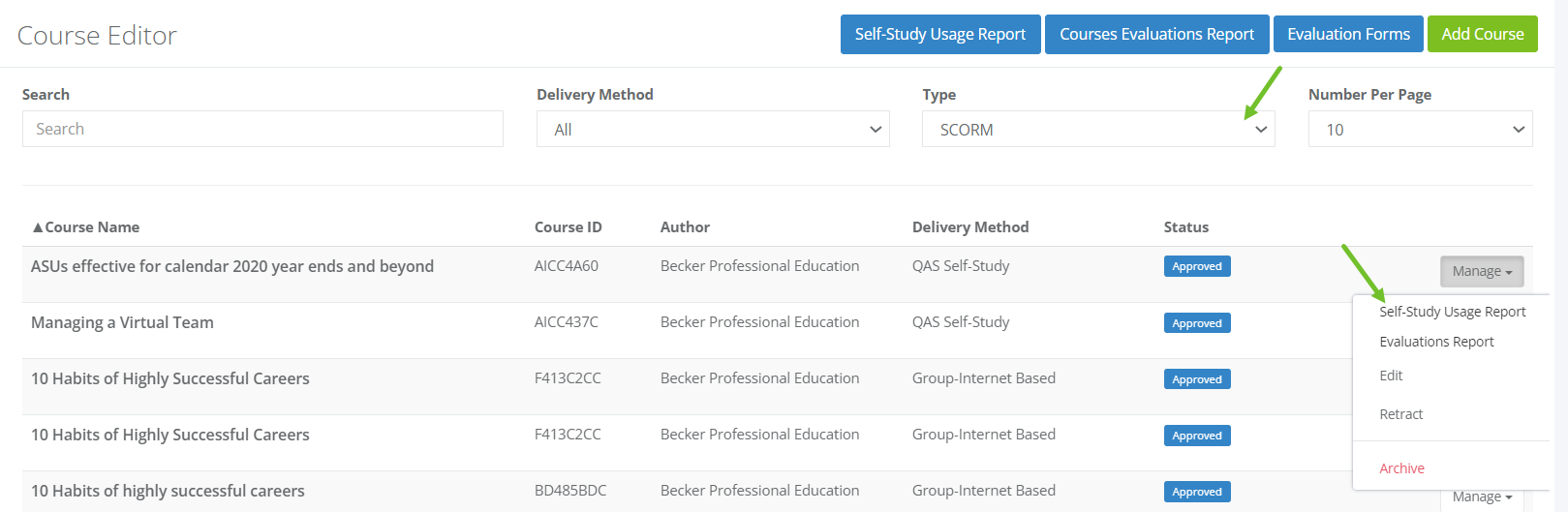Click the Approved badge for Managing a Virtual Team

(x=1197, y=323)
